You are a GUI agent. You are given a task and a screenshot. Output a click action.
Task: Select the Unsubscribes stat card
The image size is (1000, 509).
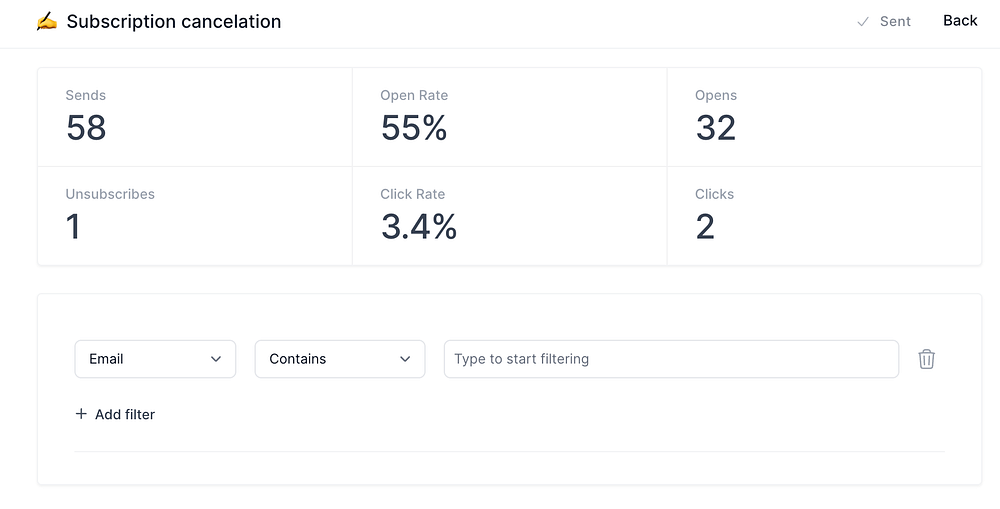tap(195, 216)
